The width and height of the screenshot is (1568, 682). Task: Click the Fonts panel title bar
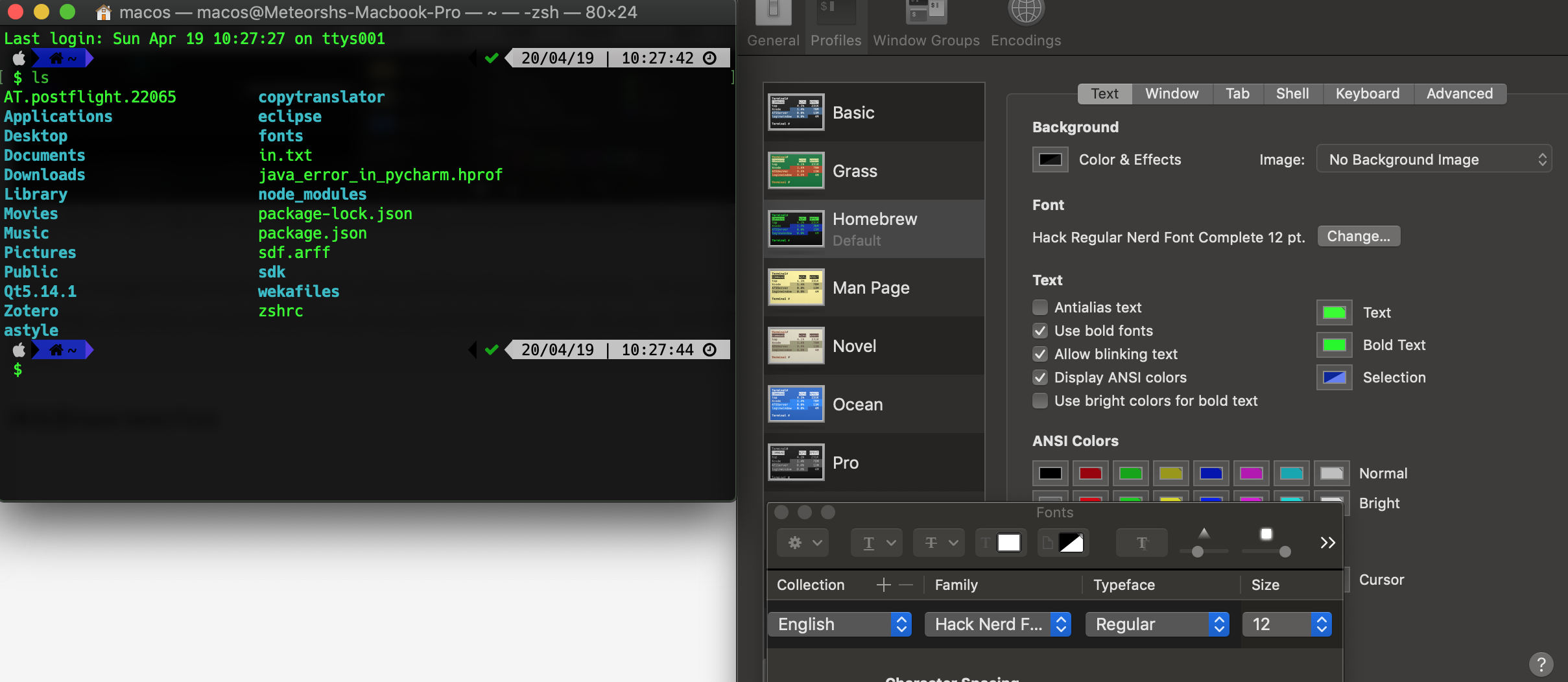pyautogui.click(x=1054, y=512)
